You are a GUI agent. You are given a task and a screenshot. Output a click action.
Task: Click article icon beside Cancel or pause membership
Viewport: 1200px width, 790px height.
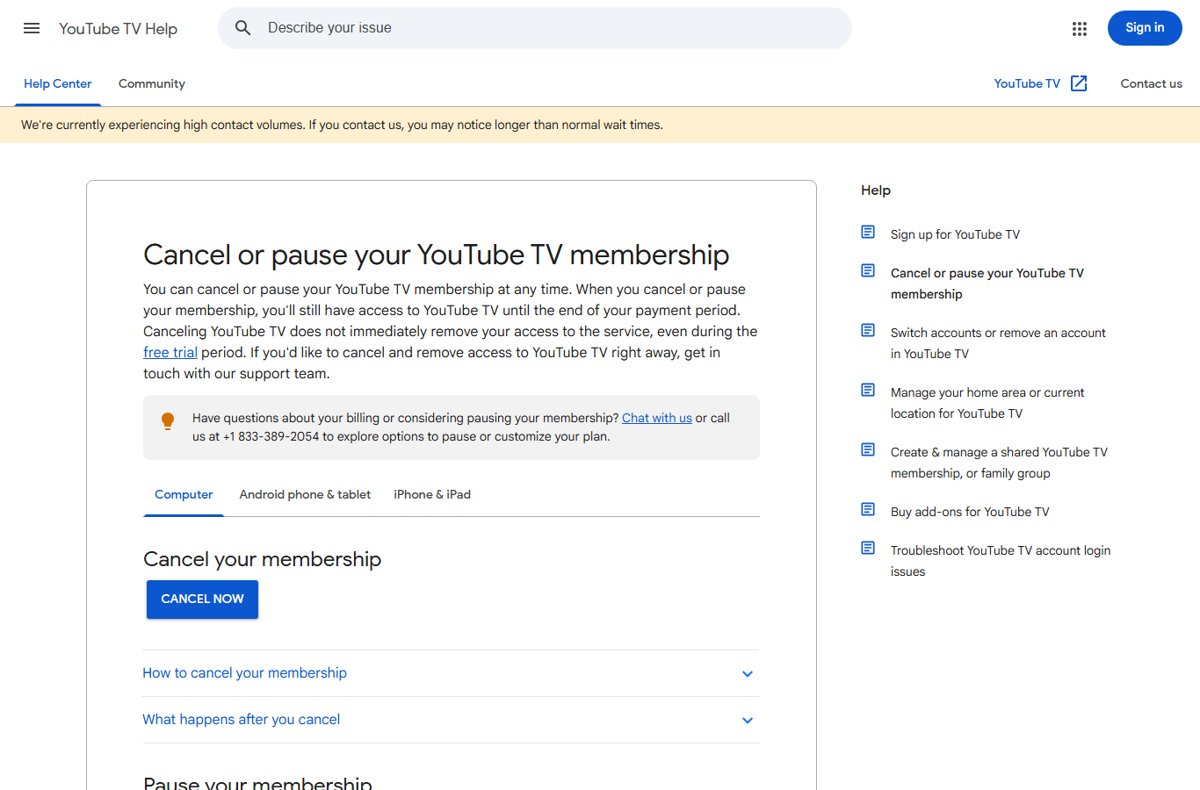click(868, 271)
